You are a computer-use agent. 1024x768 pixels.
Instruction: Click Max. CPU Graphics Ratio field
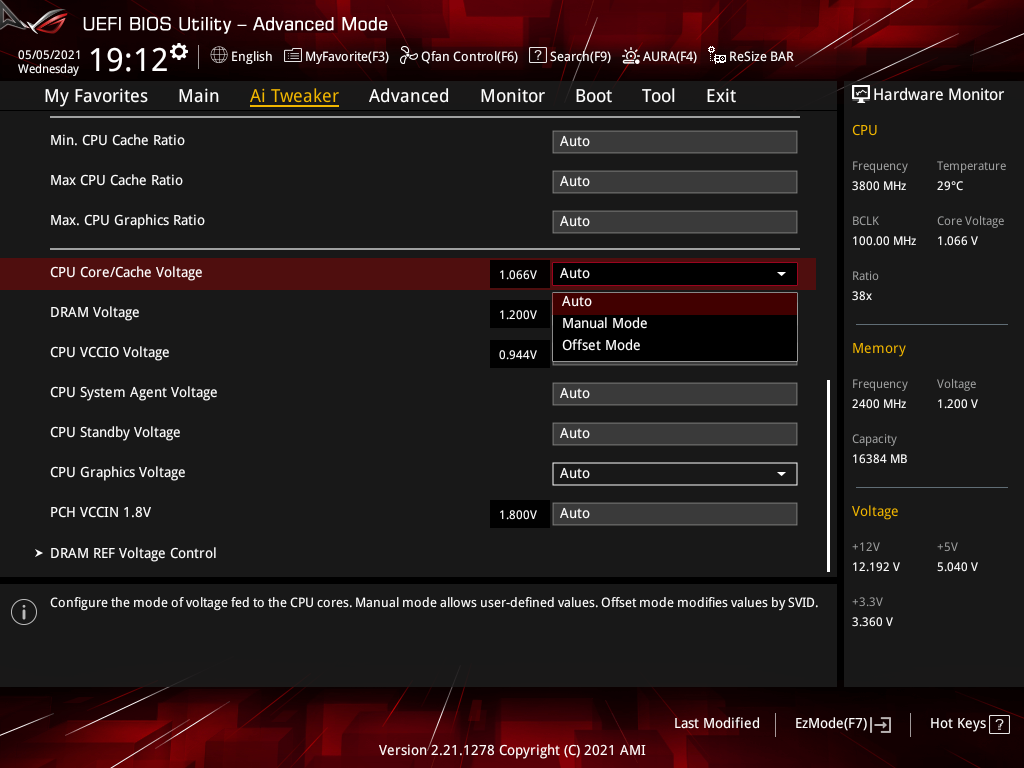(x=675, y=221)
